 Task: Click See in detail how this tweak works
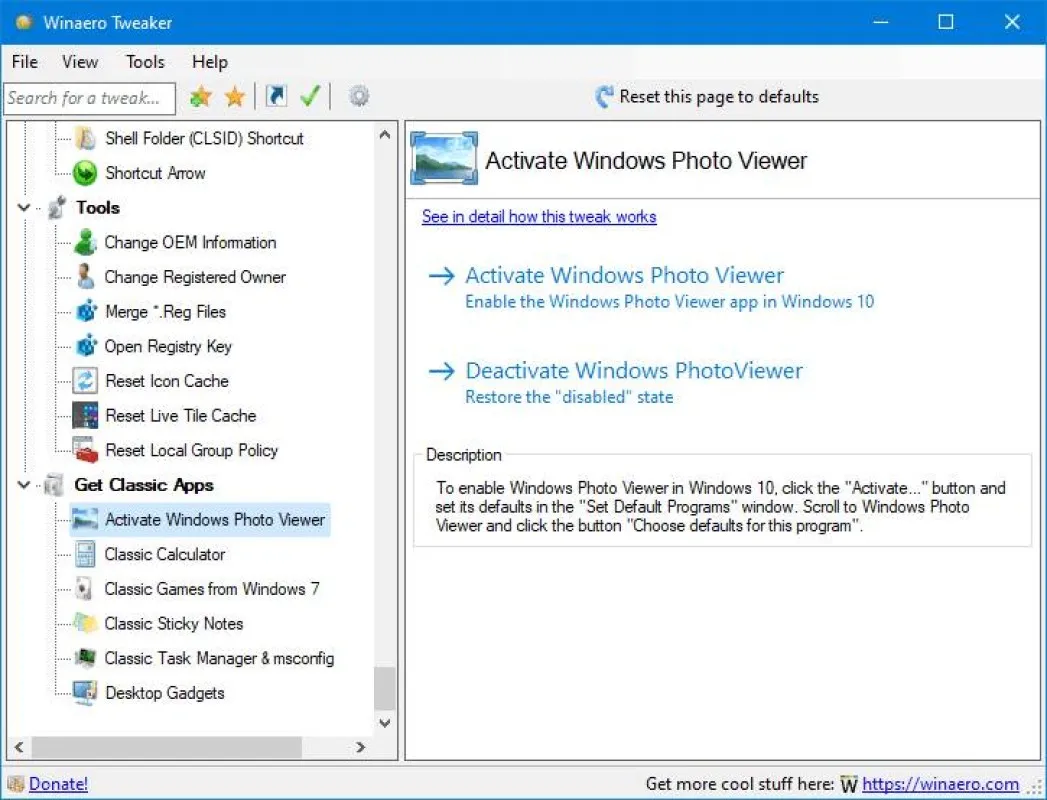pyautogui.click(x=539, y=216)
